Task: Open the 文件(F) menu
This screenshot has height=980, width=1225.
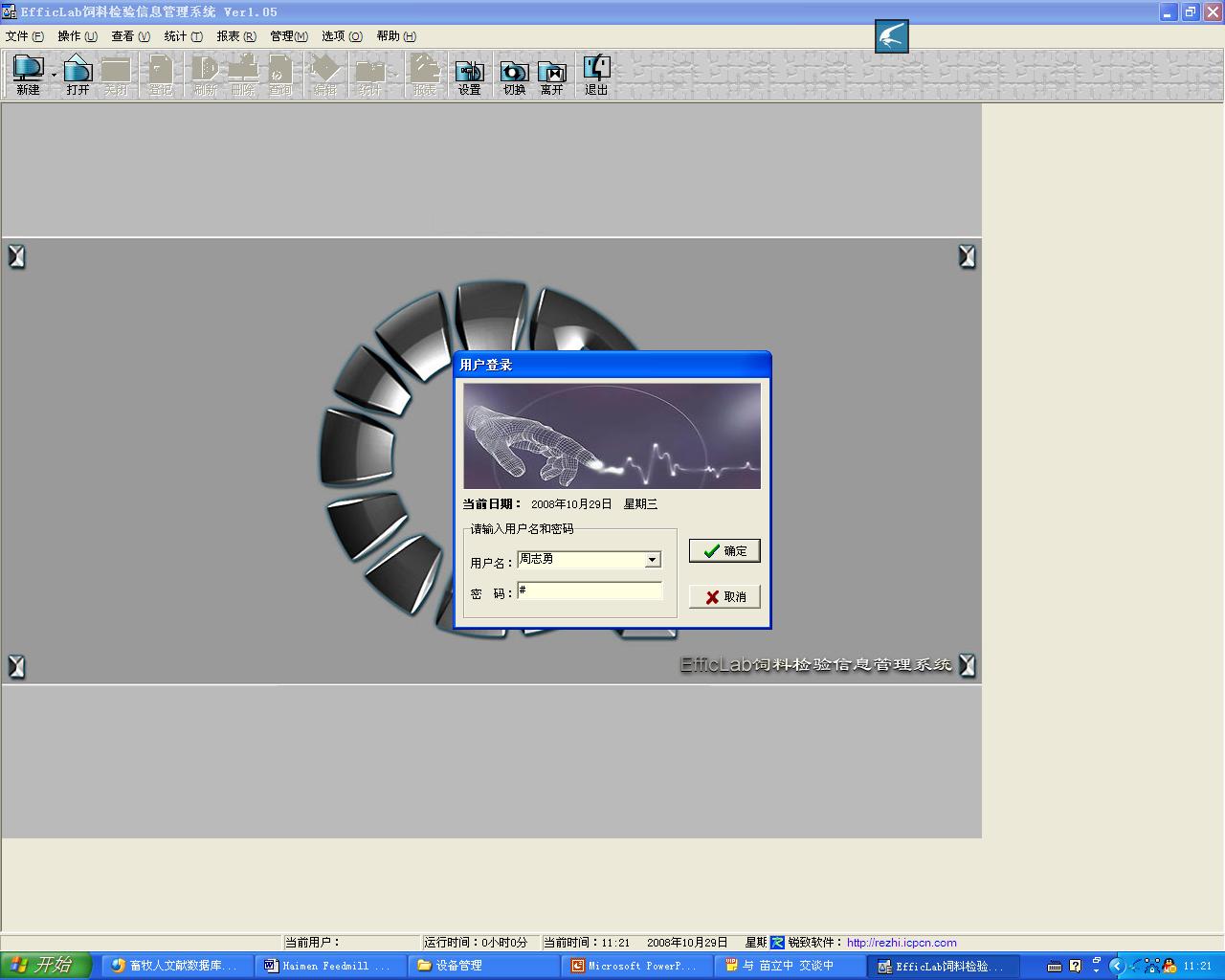Action: (x=25, y=36)
